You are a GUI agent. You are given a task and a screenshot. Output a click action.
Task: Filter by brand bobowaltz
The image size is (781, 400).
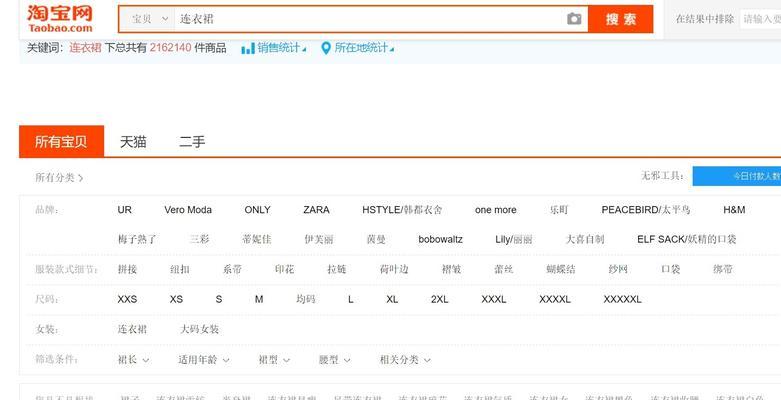pyautogui.click(x=440, y=239)
